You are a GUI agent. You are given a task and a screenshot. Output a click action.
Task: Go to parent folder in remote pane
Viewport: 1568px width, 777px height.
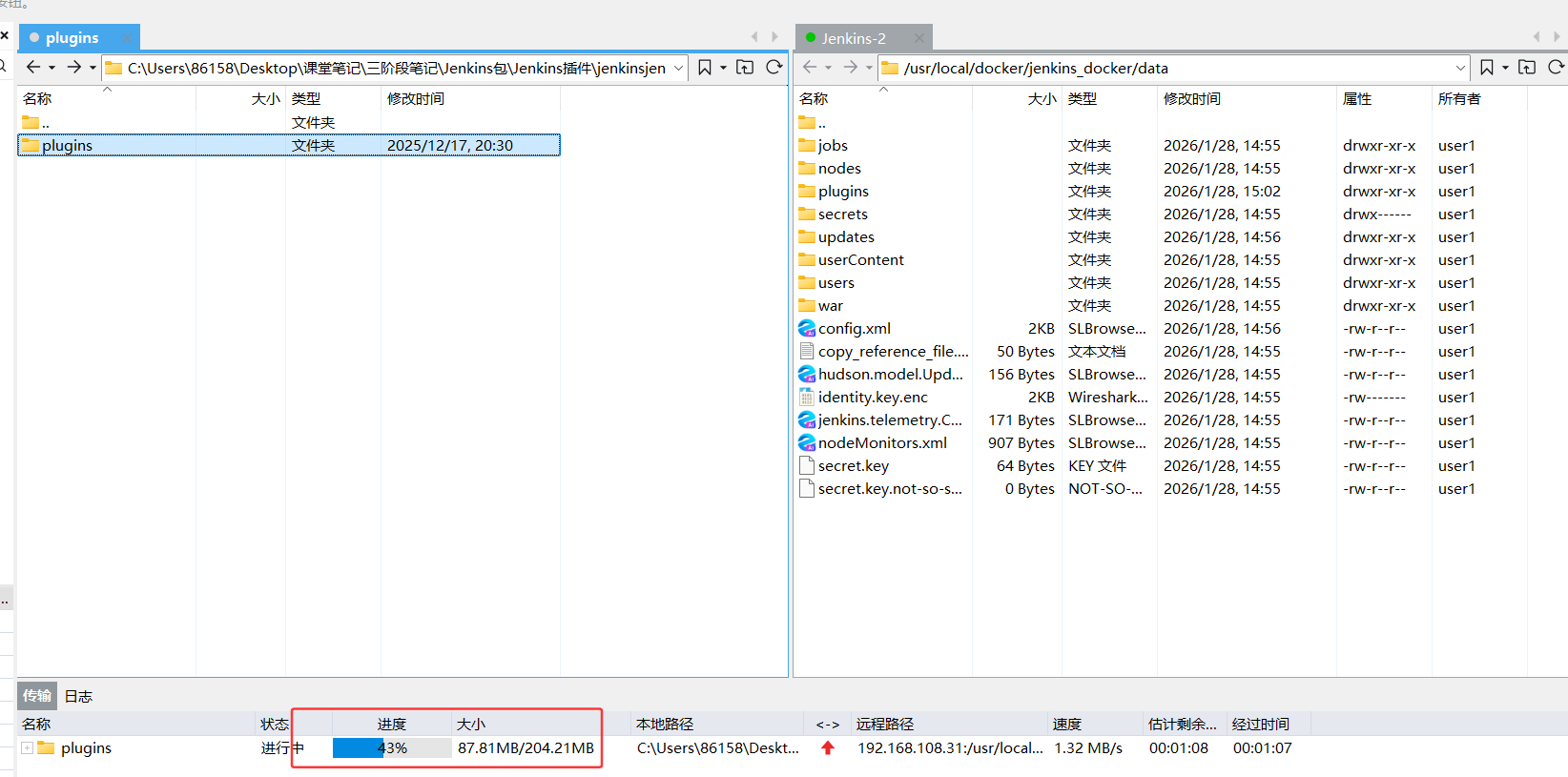[x=1527, y=67]
